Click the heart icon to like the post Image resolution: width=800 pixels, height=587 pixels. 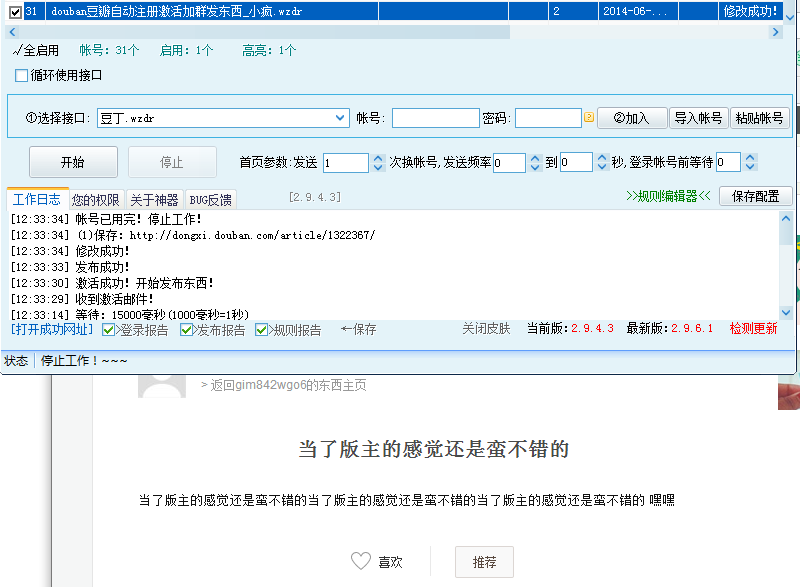(x=360, y=561)
